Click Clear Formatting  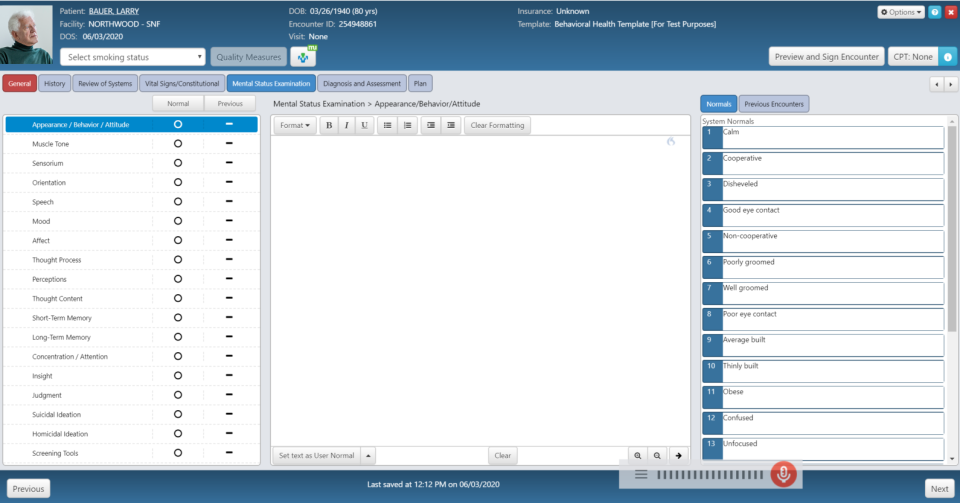coord(497,125)
